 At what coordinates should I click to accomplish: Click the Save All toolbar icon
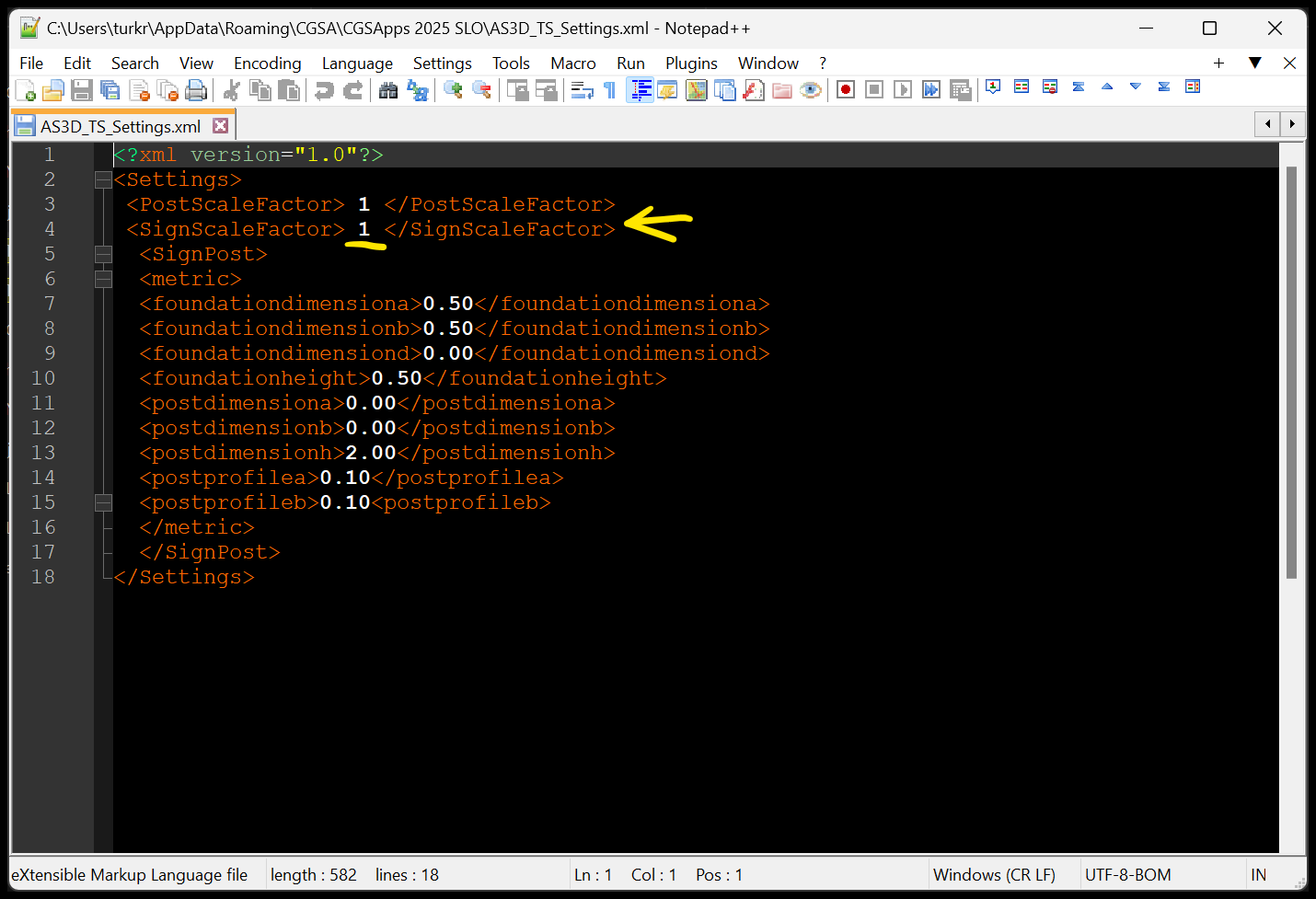[110, 89]
